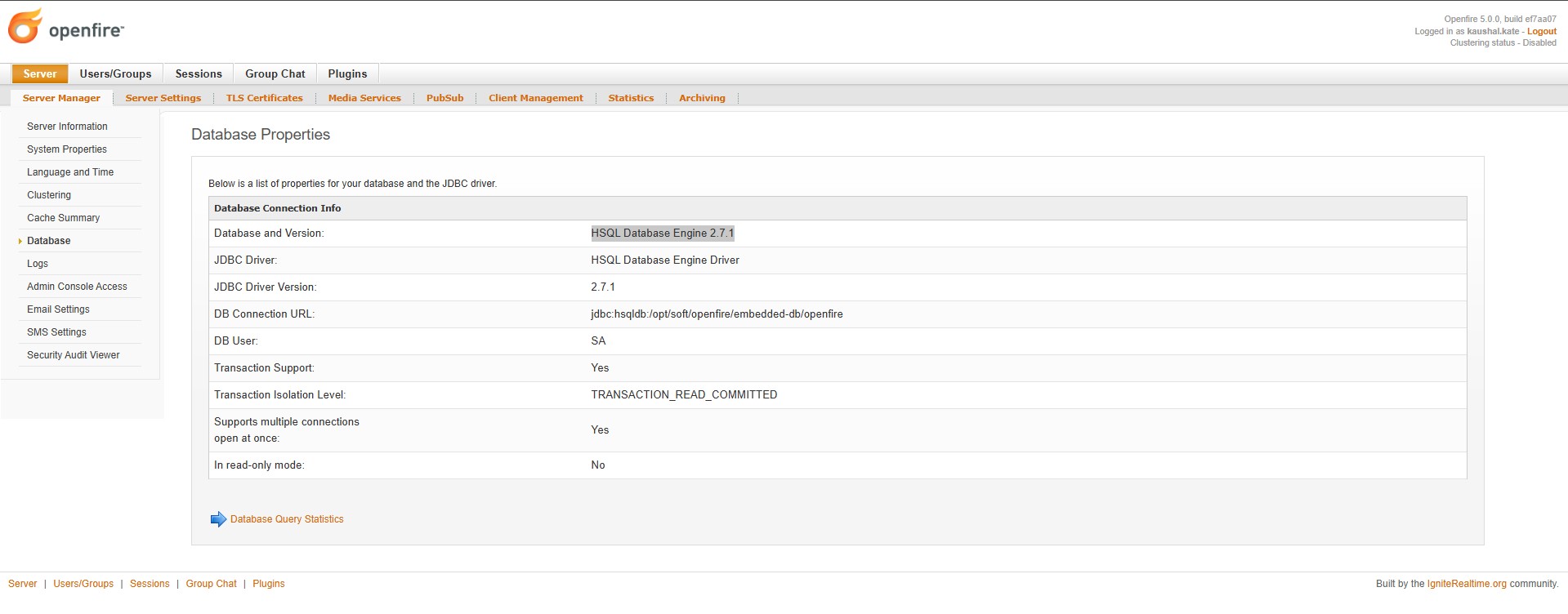Image resolution: width=1568 pixels, height=614 pixels.
Task: Click the Transaction Support Yes value
Action: pyautogui.click(x=600, y=368)
